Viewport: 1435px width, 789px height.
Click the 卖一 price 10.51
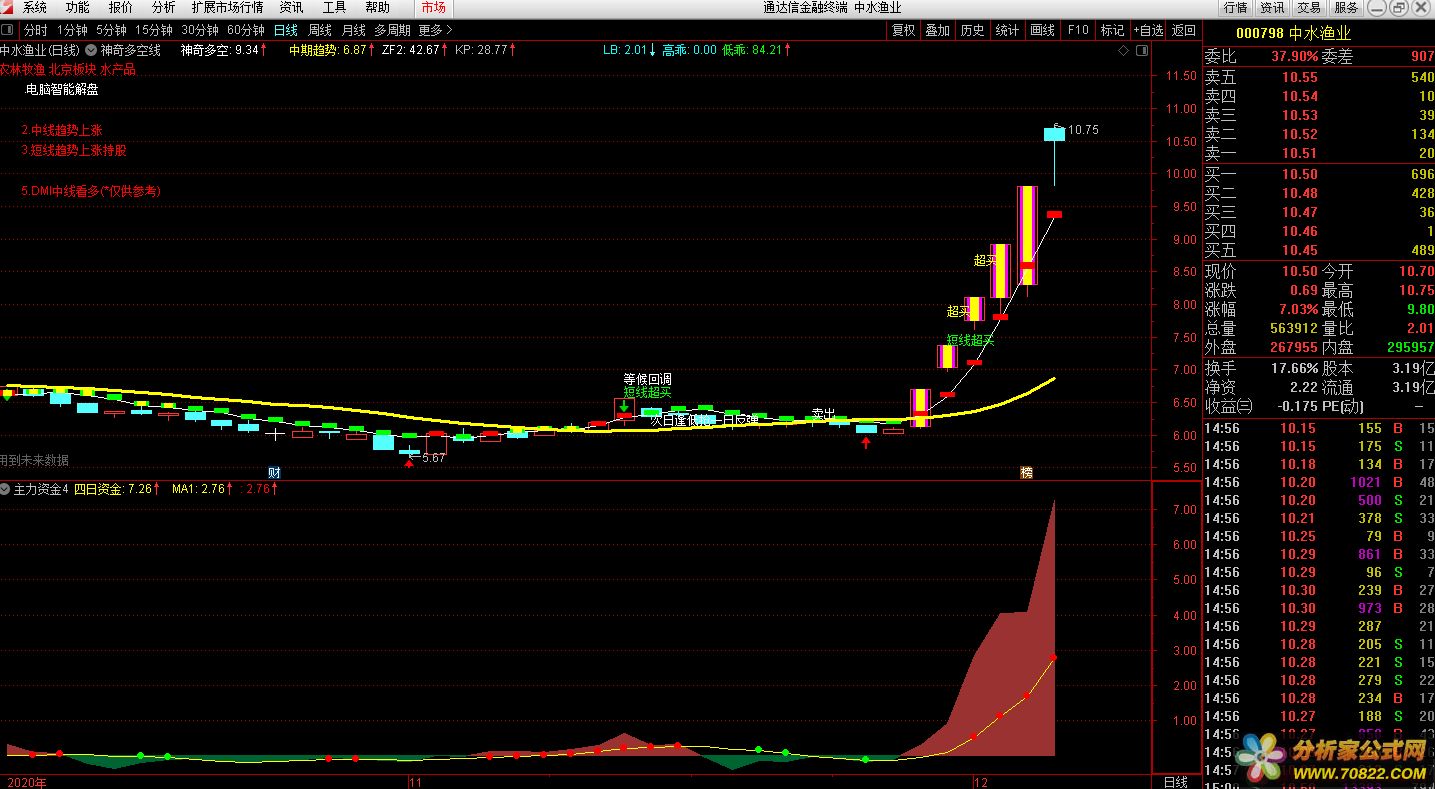coord(1299,153)
